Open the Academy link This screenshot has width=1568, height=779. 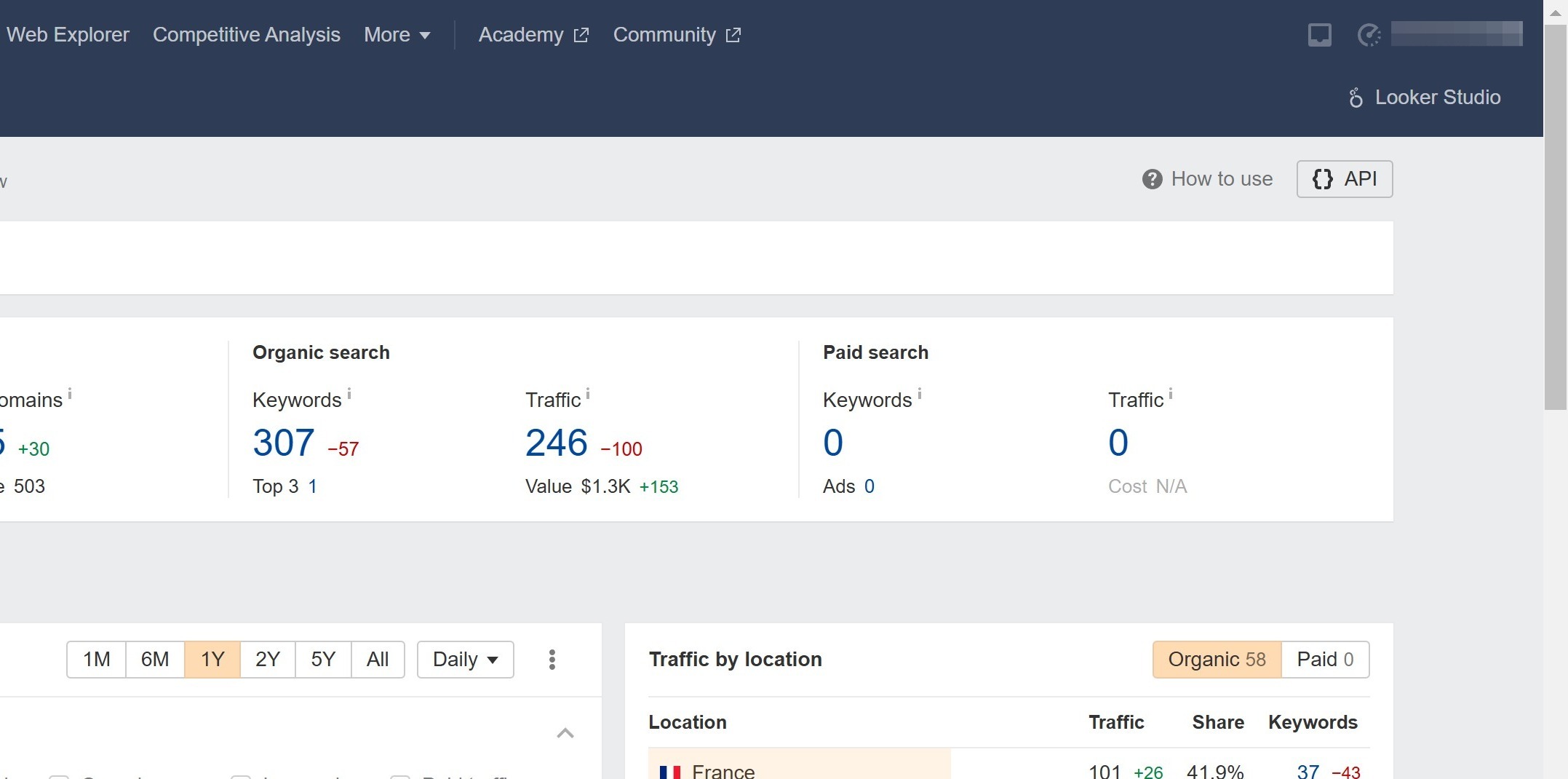(533, 35)
